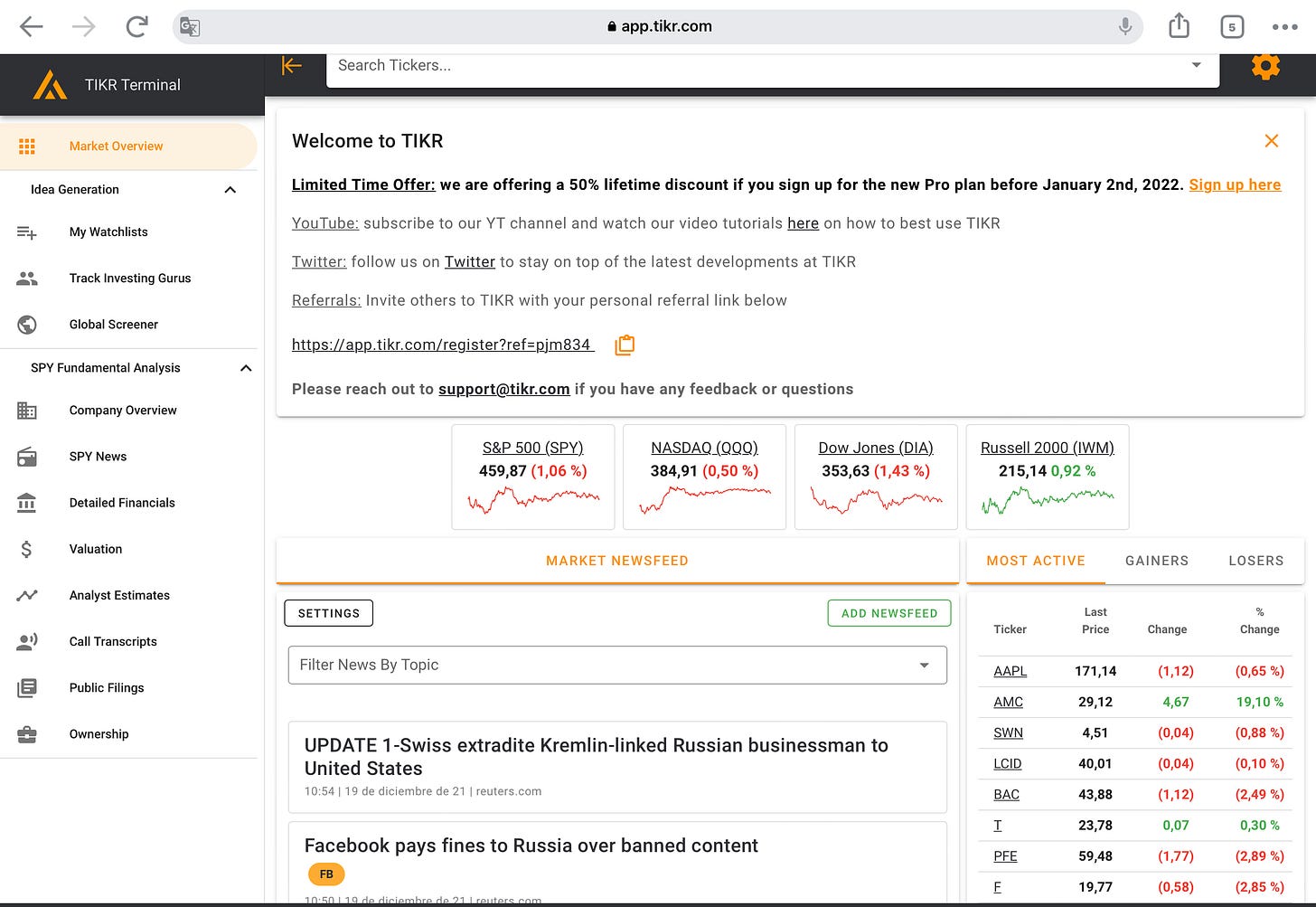This screenshot has width=1316, height=907.
Task: Click the Valuation dollar sign icon
Action: point(26,549)
